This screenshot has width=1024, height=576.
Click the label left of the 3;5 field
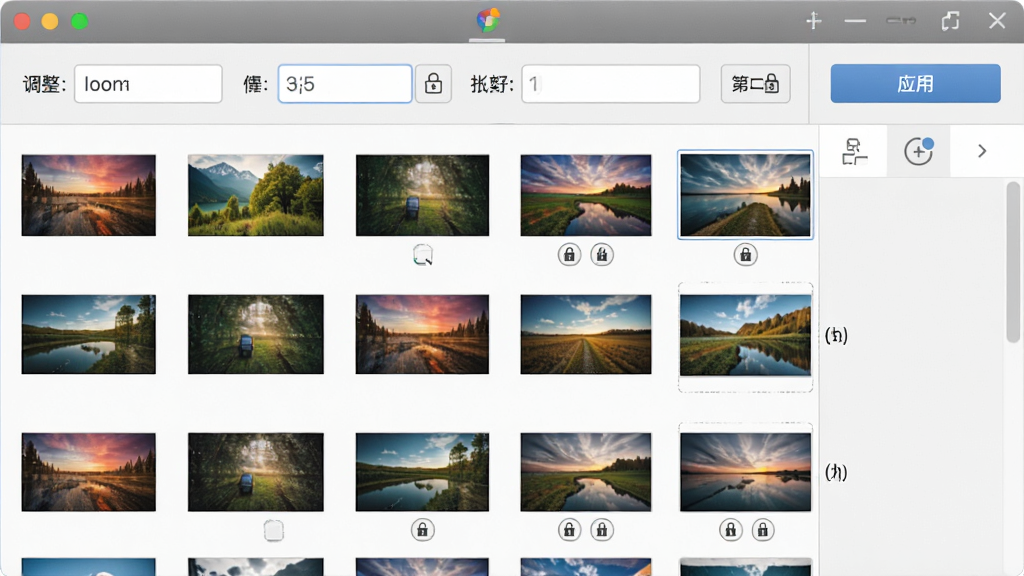[x=255, y=84]
